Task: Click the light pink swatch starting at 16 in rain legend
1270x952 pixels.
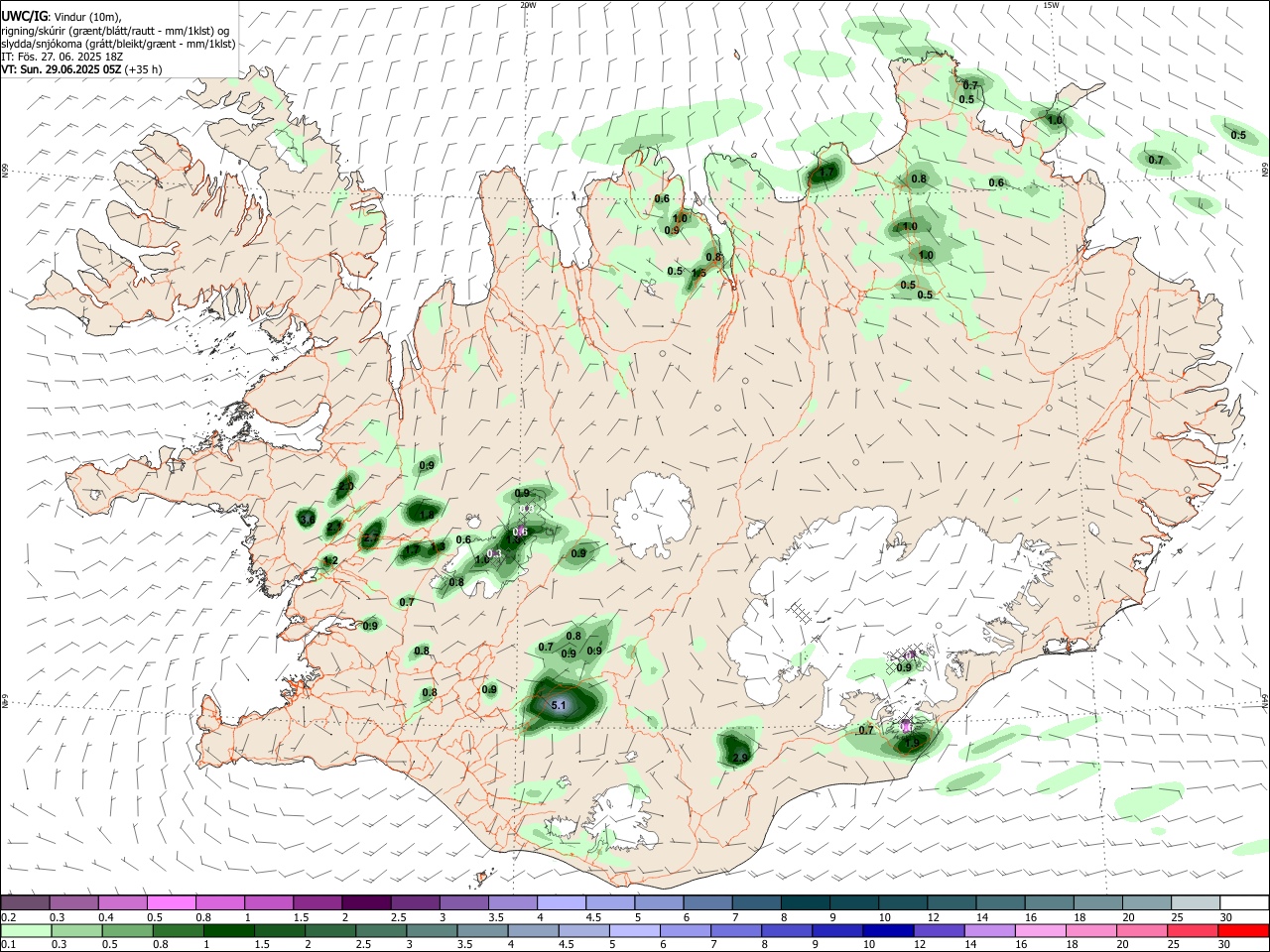Action: pyautogui.click(x=1041, y=931)
